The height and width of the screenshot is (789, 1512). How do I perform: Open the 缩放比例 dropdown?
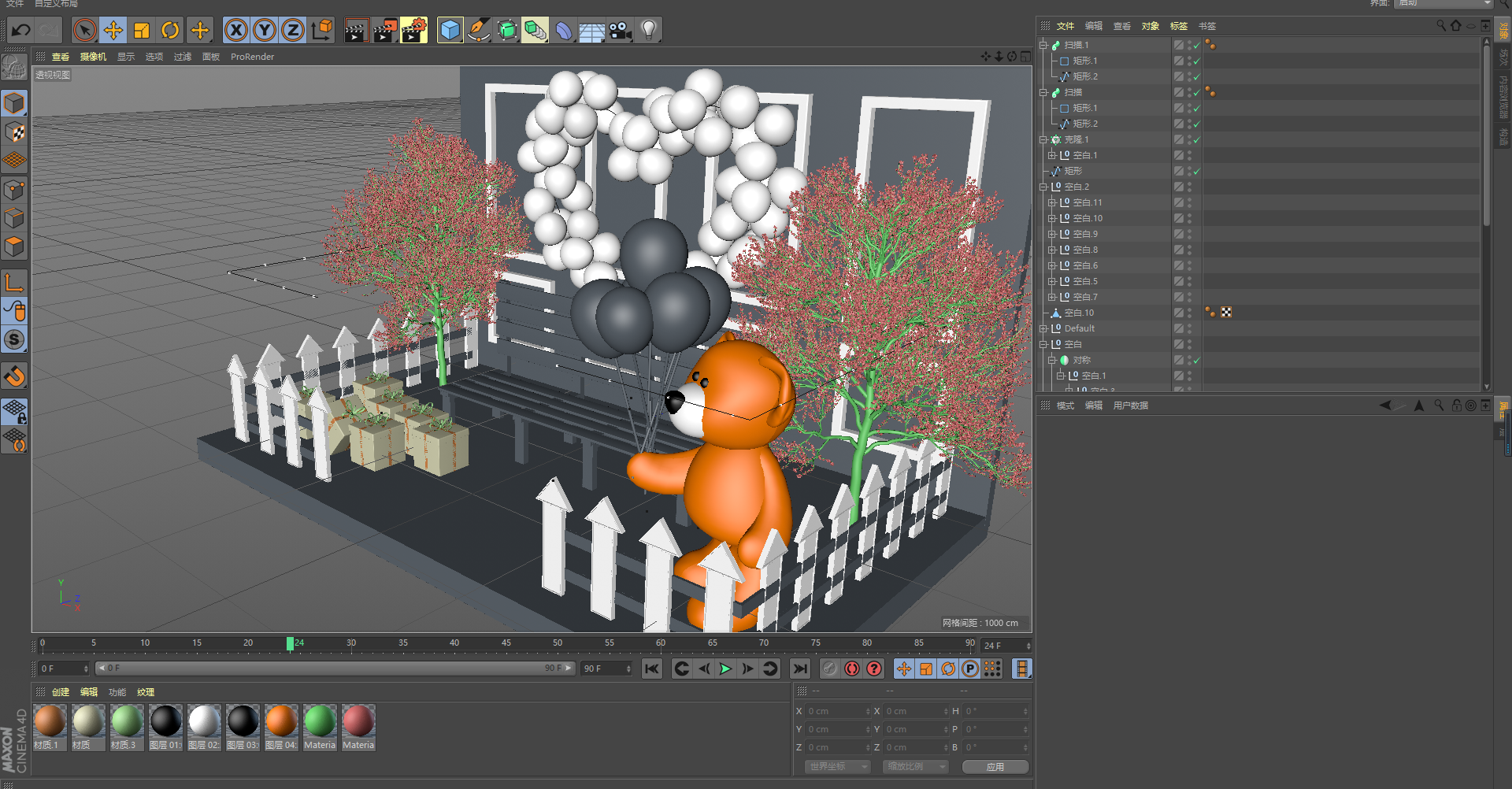click(915, 766)
